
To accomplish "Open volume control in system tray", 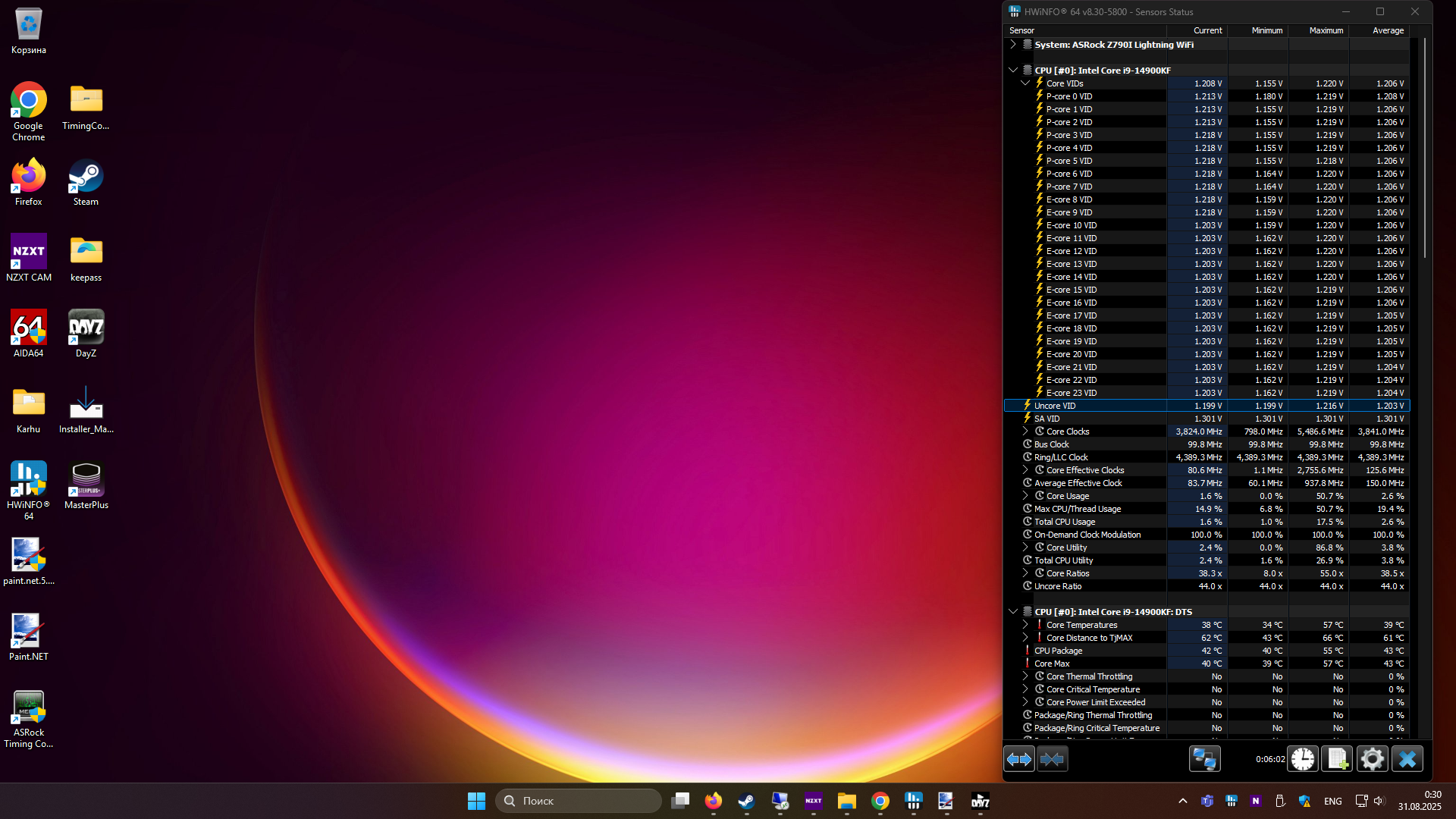I will pos(1379,801).
